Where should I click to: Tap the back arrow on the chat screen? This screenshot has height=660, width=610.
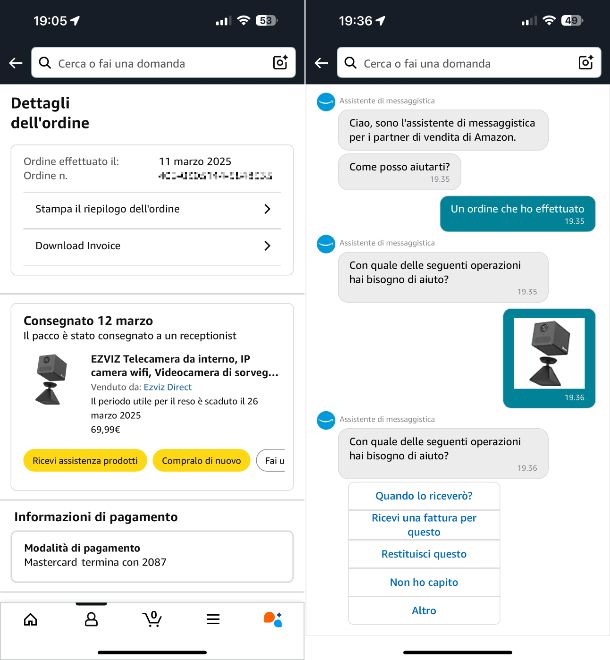(321, 63)
